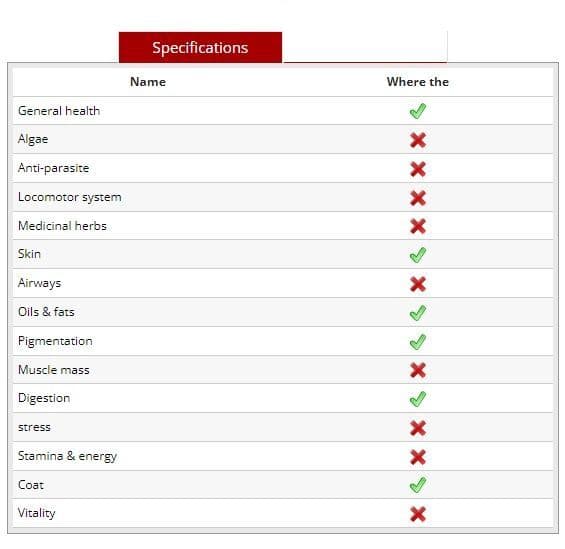This screenshot has height=549, width=565.
Task: Click the red cross for Muscle mass
Action: click(x=418, y=370)
